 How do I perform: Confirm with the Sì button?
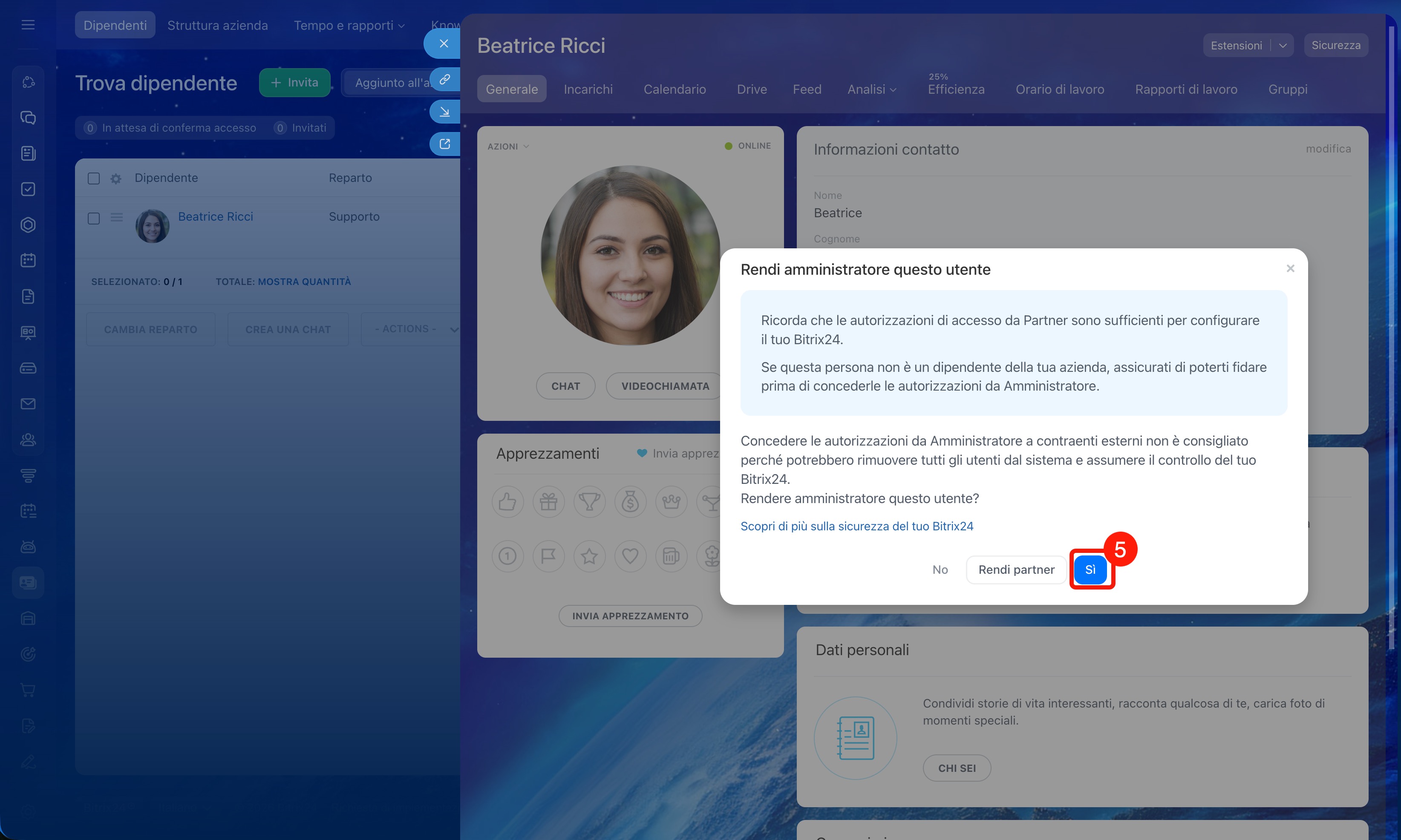1090,570
